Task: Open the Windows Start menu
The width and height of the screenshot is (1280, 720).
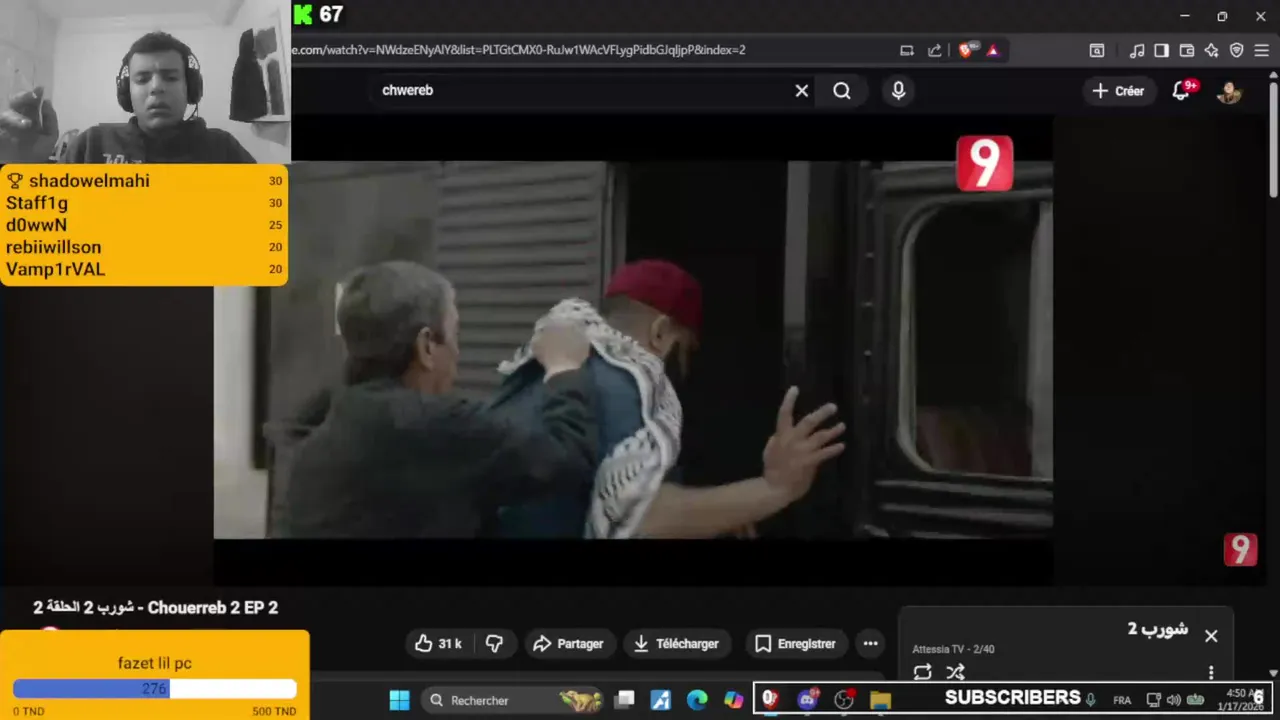Action: (399, 700)
